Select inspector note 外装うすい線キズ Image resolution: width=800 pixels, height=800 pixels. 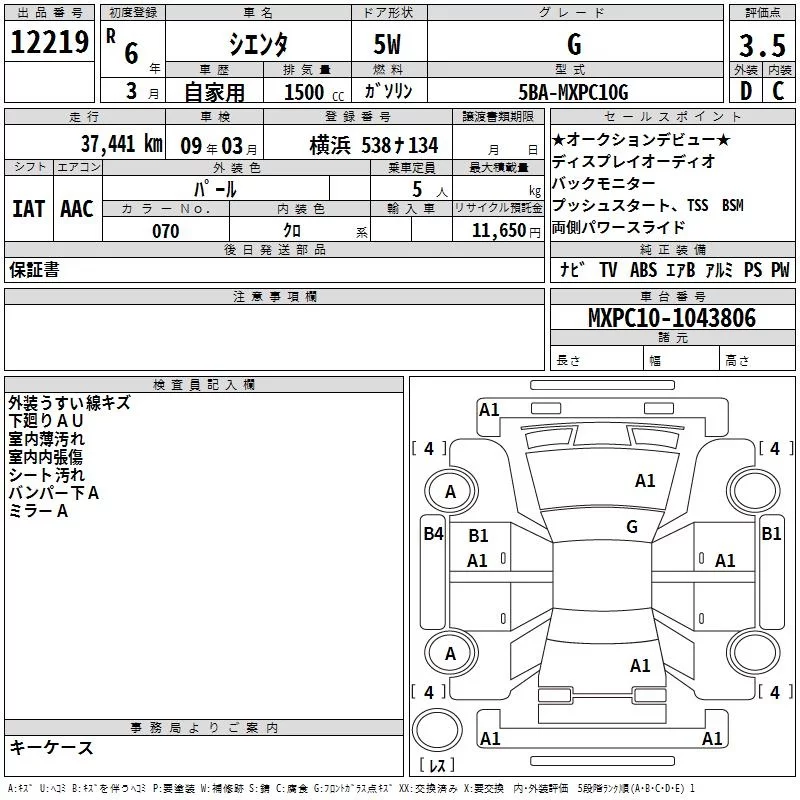click(x=69, y=403)
